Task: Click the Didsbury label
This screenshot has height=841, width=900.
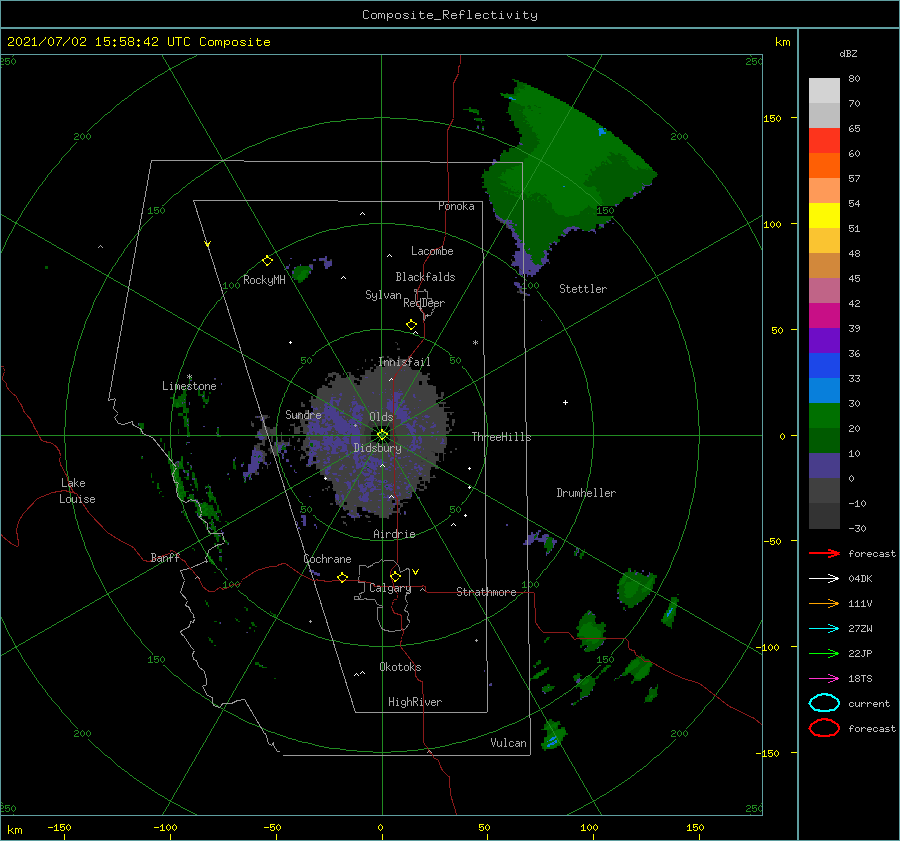Action: (378, 448)
